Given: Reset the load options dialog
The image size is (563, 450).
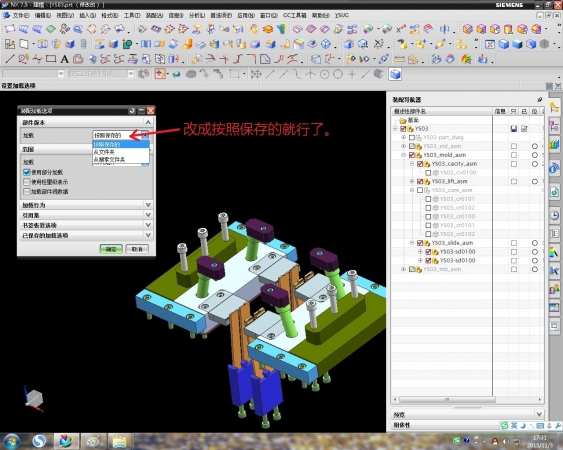Looking at the screenshot, I should (x=132, y=110).
